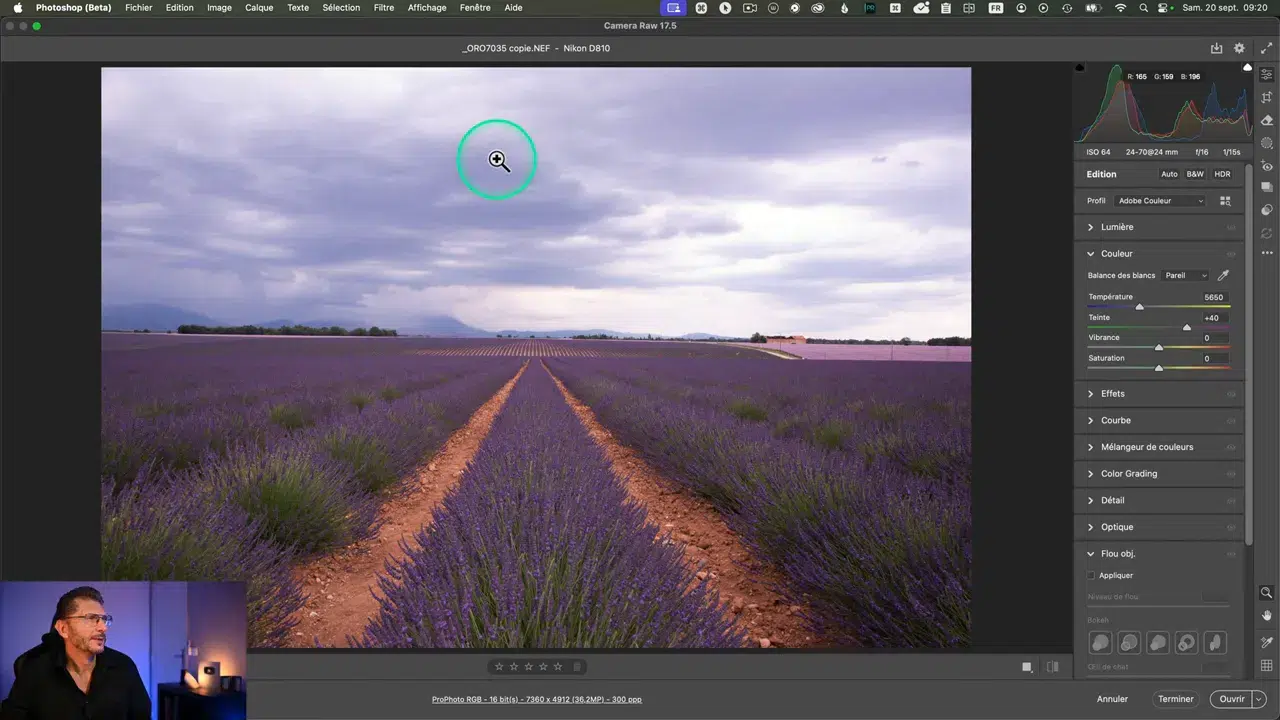Open Camera Raw preferences gear
The height and width of the screenshot is (720, 1280).
click(1239, 48)
